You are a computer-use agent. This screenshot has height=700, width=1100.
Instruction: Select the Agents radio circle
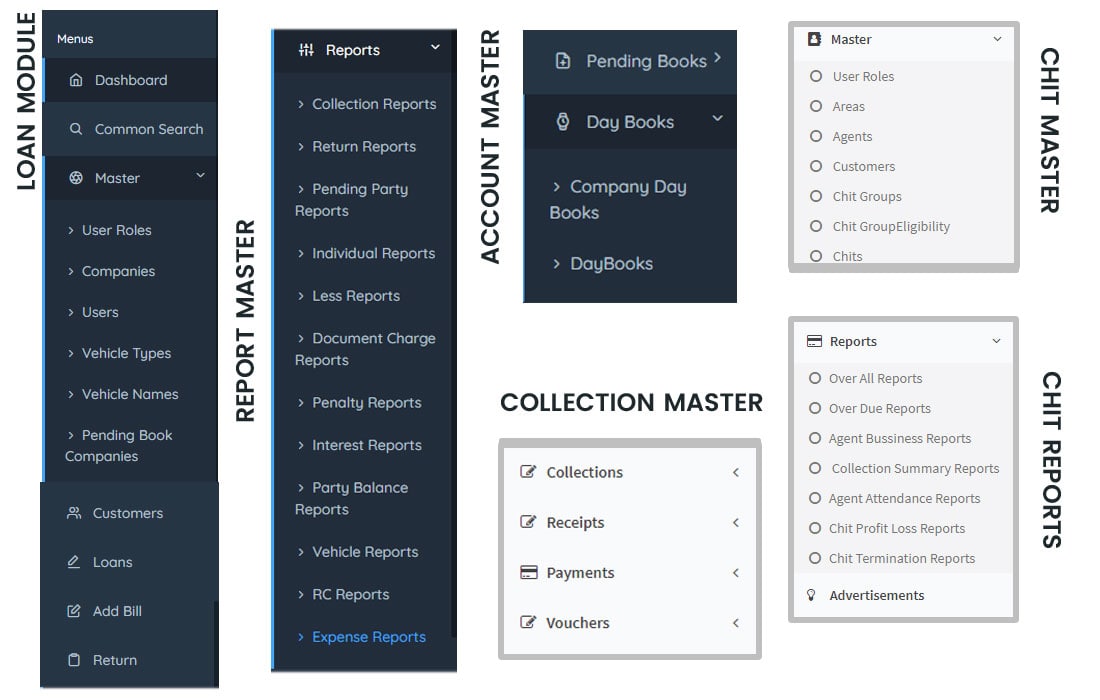[x=816, y=135]
